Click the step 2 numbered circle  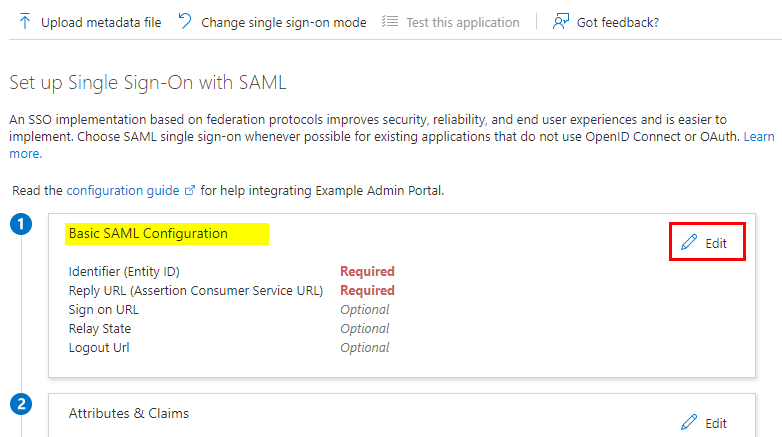click(x=21, y=404)
